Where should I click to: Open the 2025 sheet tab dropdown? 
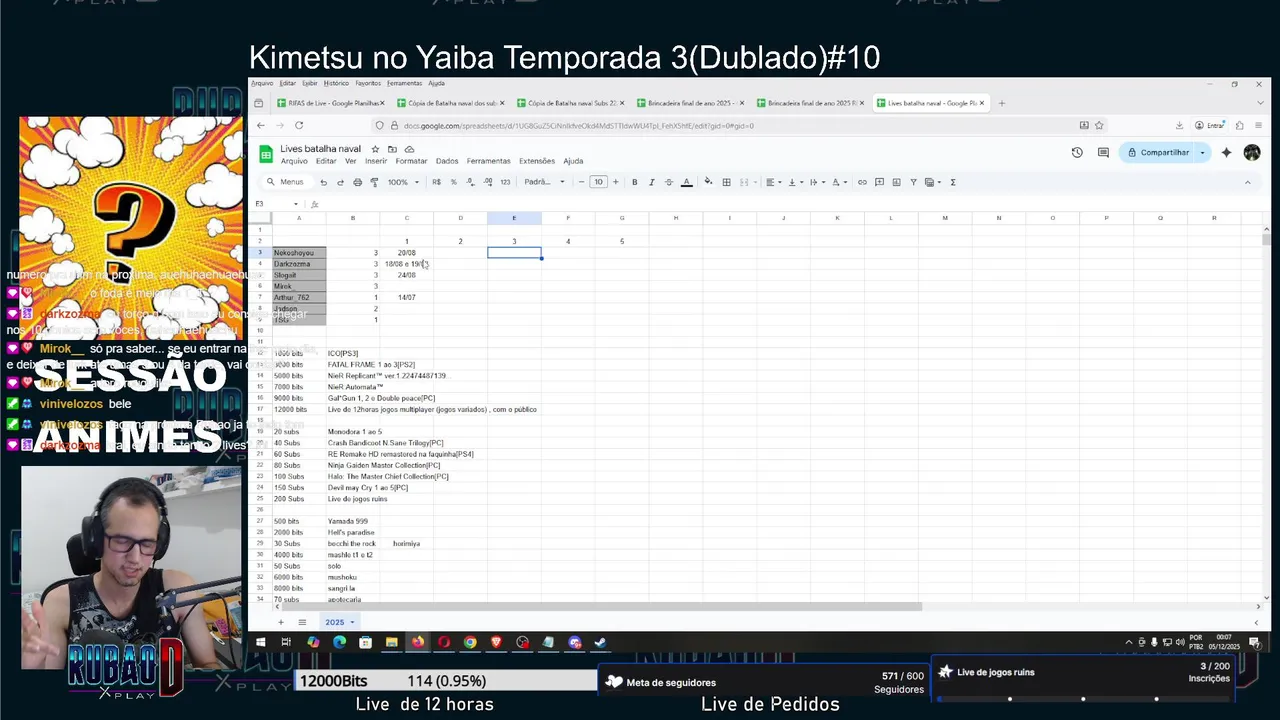click(x=352, y=622)
